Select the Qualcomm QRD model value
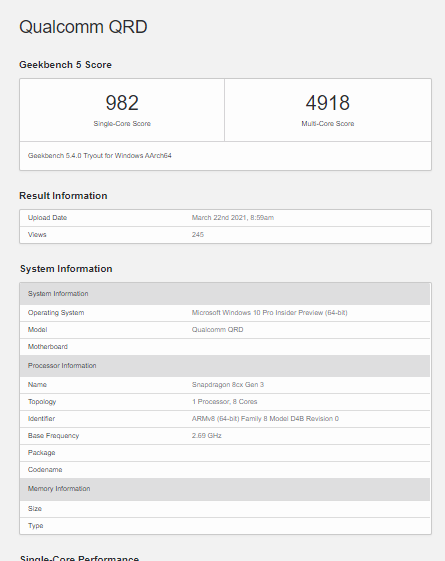Image resolution: width=445 pixels, height=561 pixels. (x=217, y=330)
